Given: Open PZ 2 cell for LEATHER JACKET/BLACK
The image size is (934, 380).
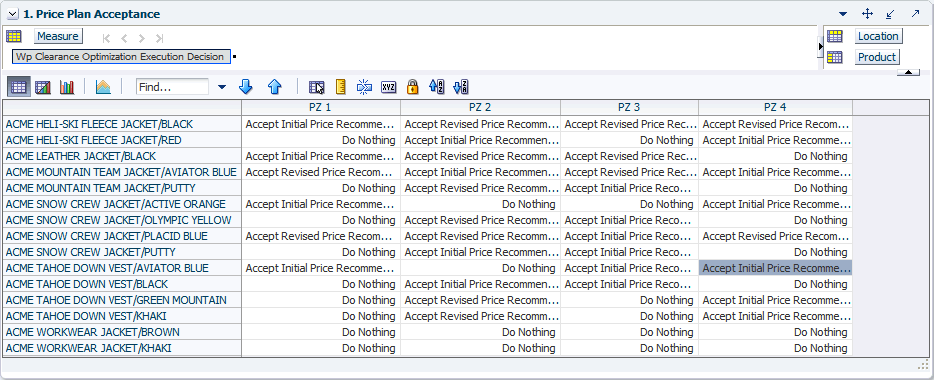Looking at the screenshot, I should (480, 156).
